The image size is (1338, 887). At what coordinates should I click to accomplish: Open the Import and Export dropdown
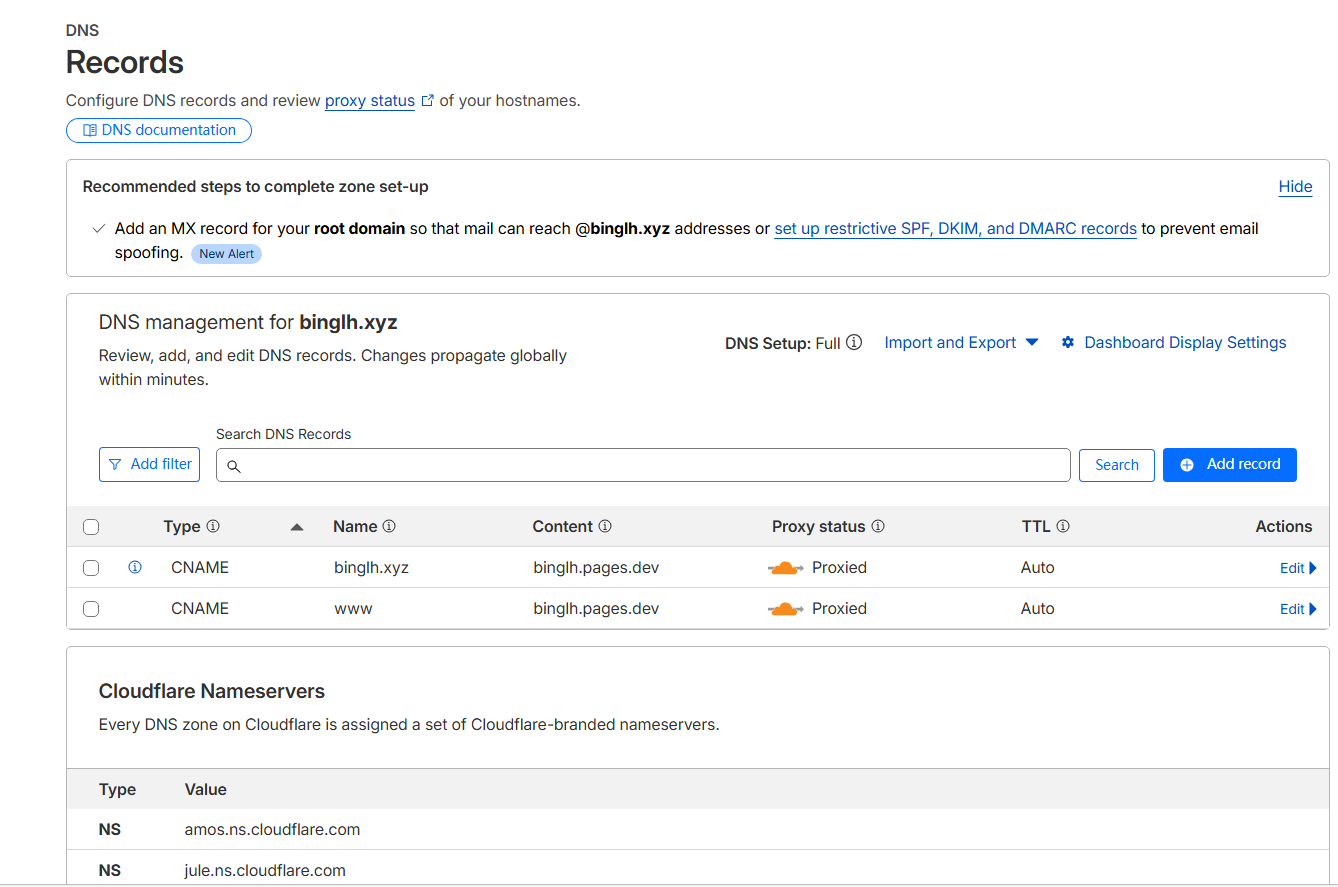(961, 343)
